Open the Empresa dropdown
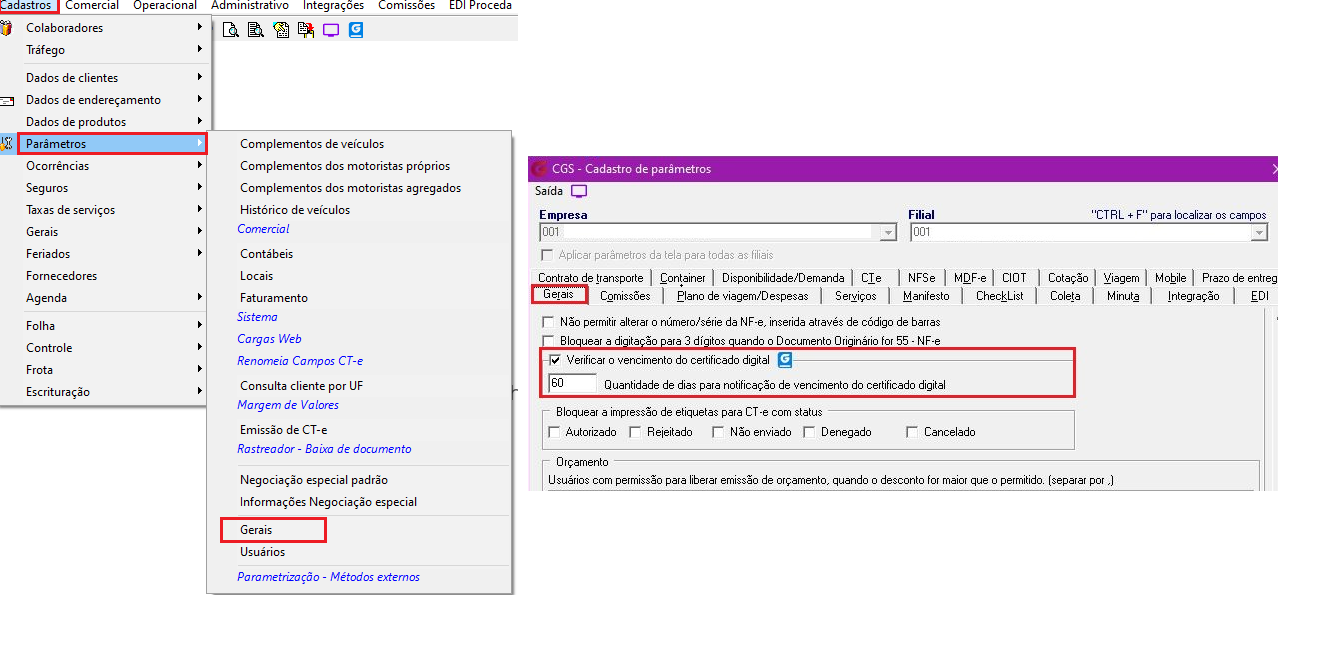Image resolution: width=1317 pixels, height=663 pixels. tap(888, 232)
